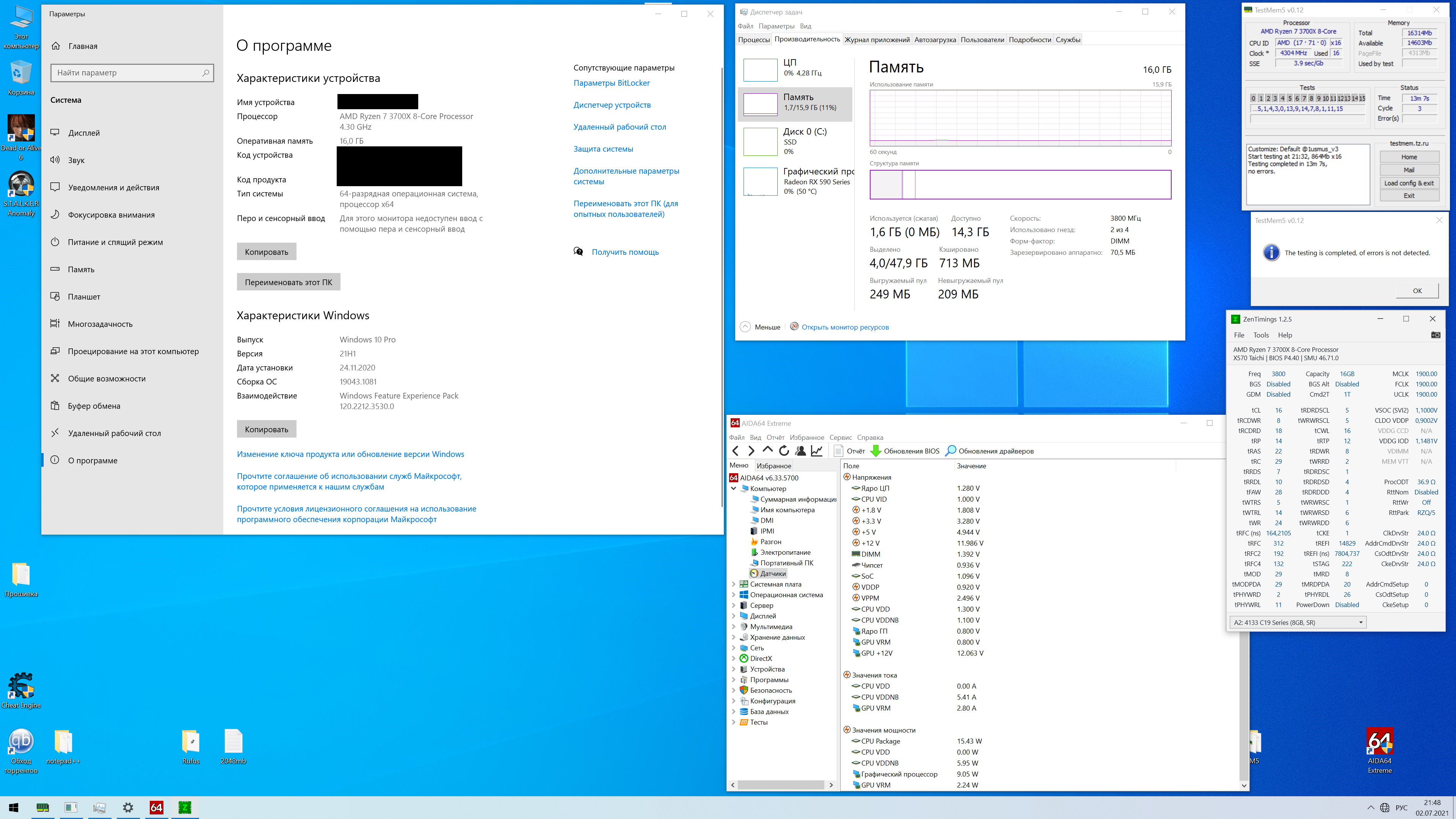Click Load config & exit button

[1409, 182]
